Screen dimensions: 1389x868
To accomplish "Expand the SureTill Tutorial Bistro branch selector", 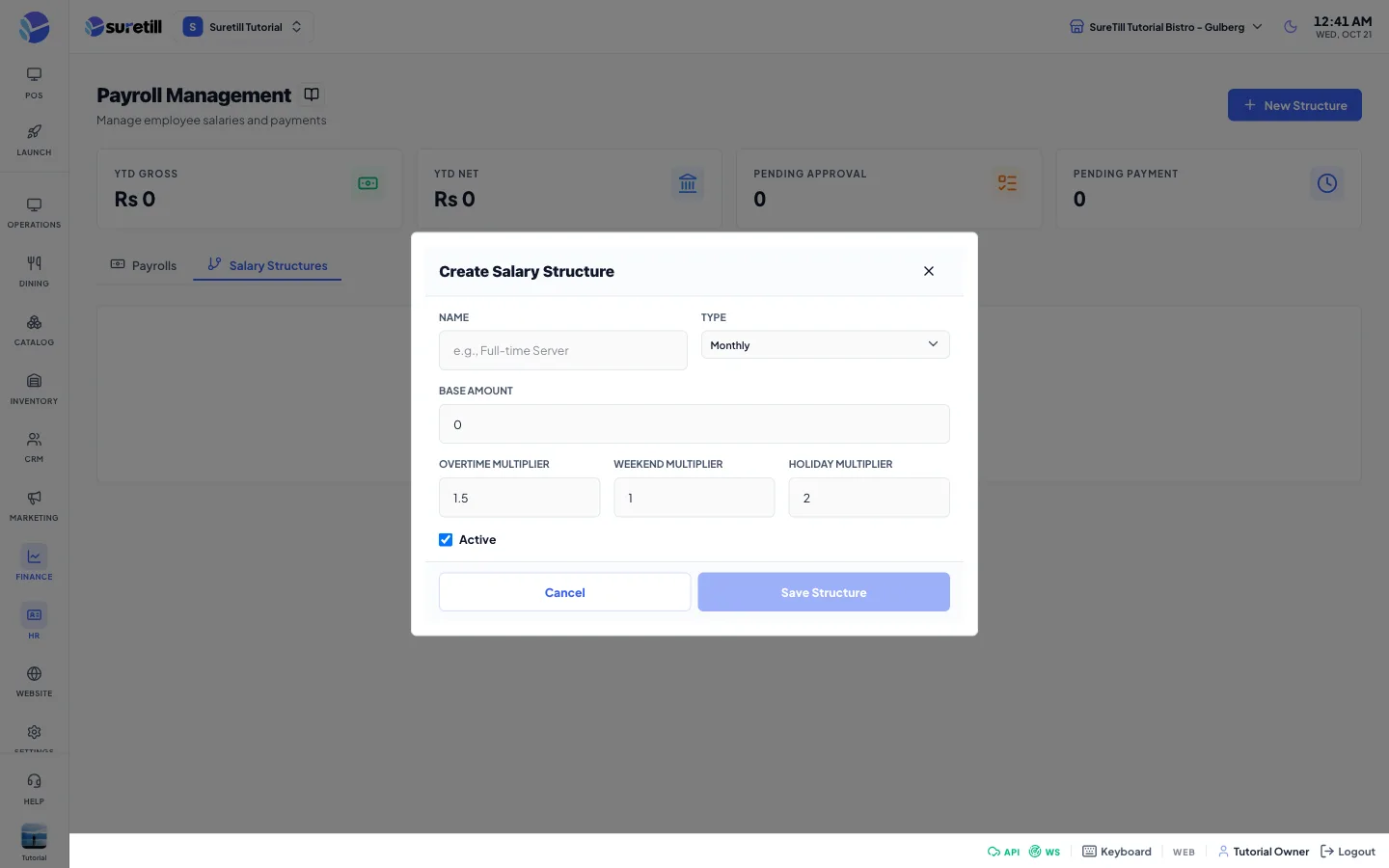I will tap(1166, 27).
